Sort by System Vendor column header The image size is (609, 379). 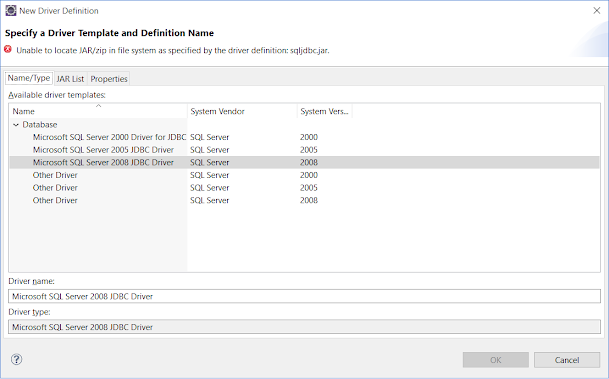242,111
